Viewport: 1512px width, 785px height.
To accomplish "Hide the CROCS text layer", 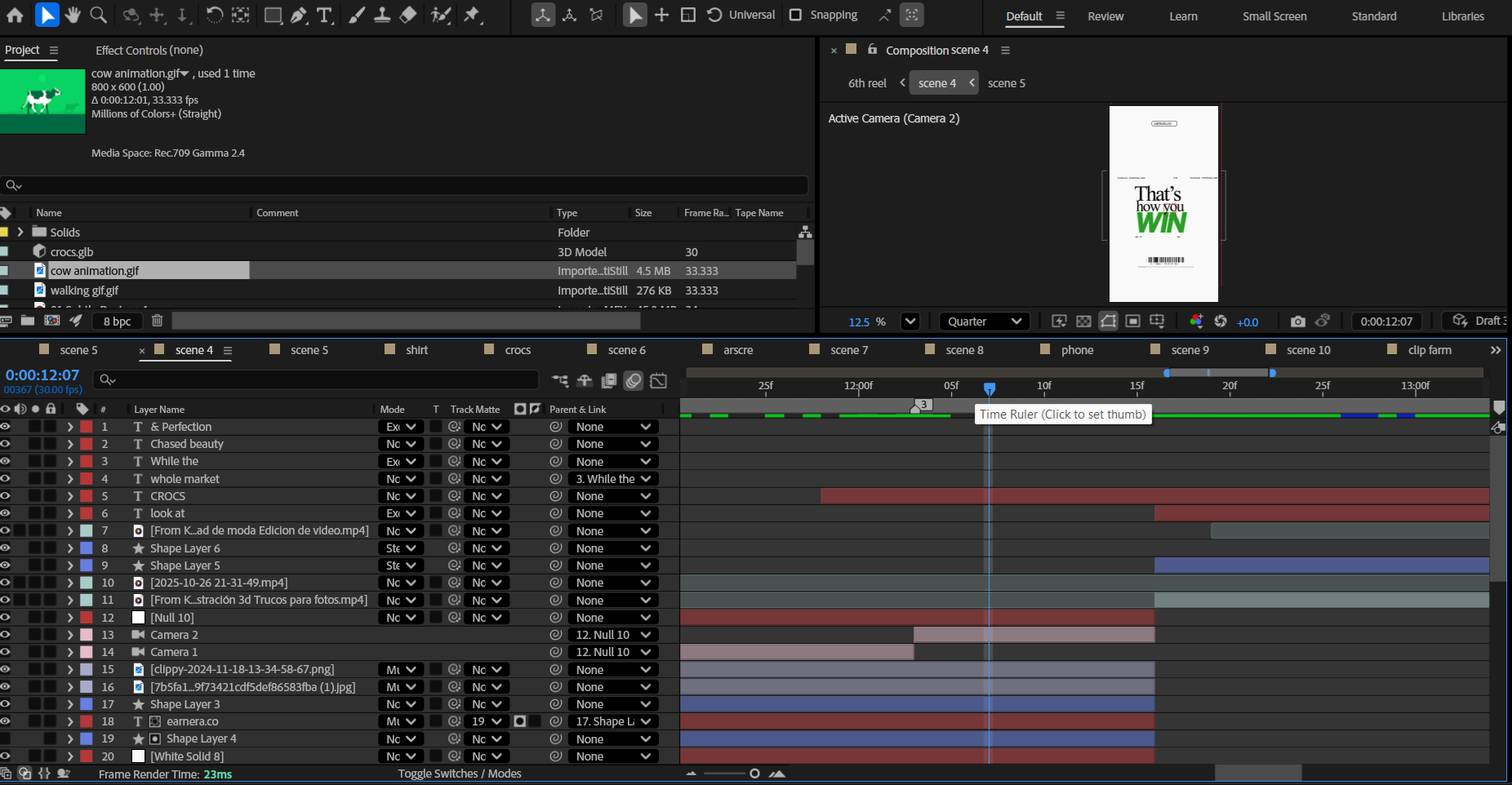I will pyautogui.click(x=6, y=496).
